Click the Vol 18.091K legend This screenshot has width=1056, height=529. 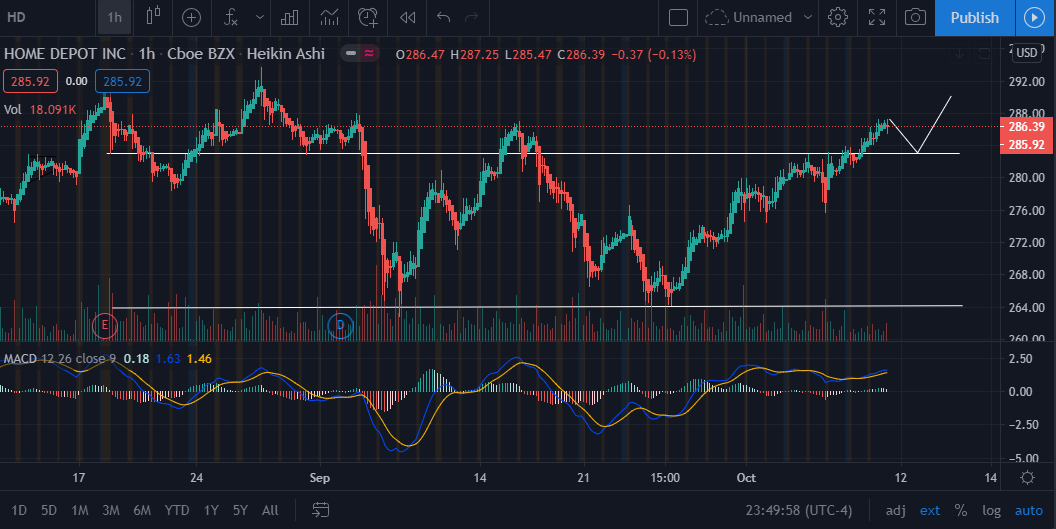[40, 109]
